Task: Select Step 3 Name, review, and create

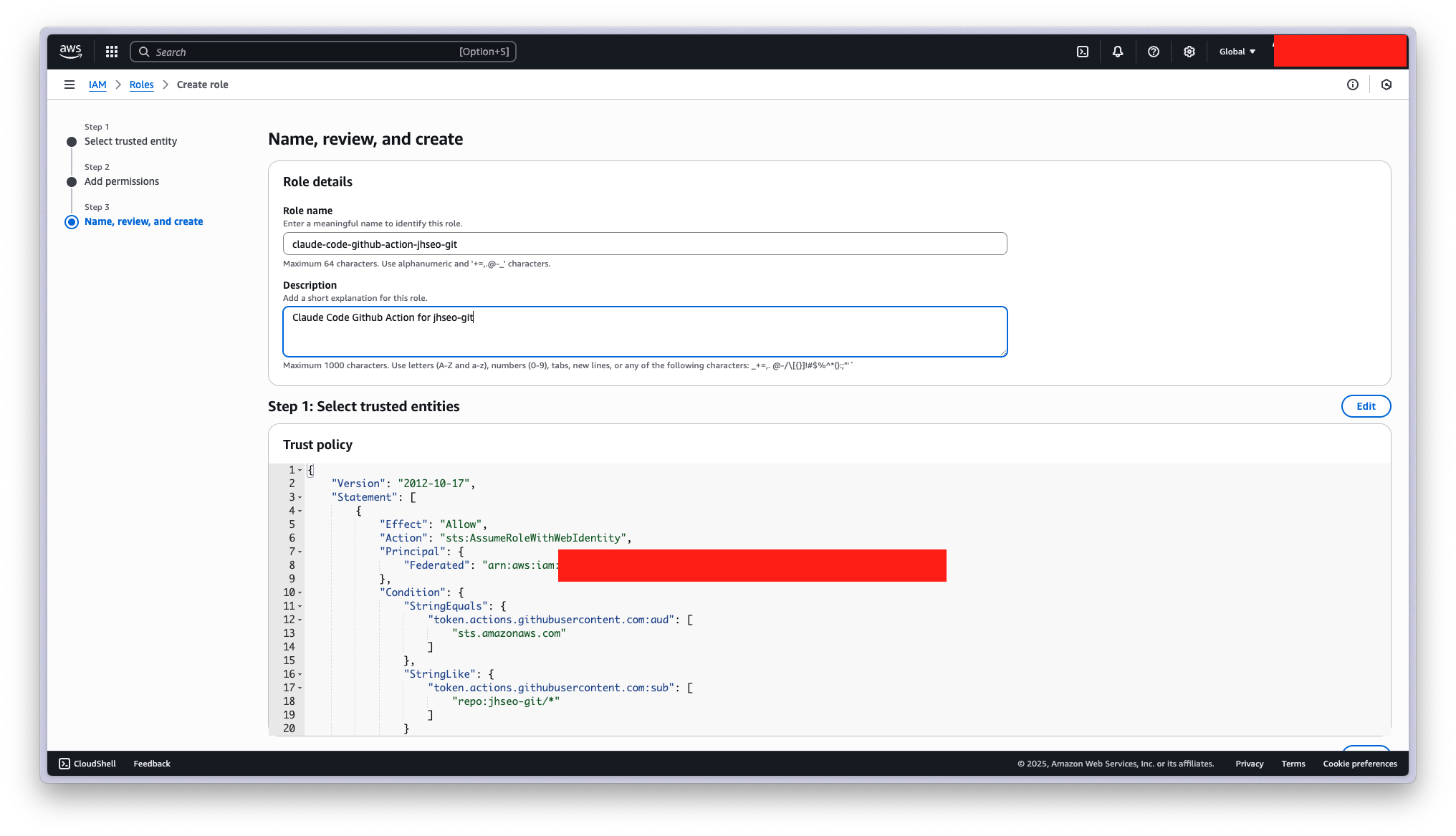Action: tap(143, 221)
